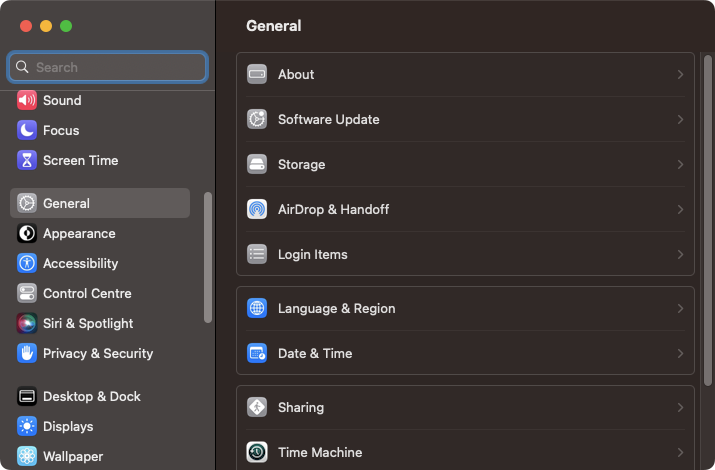Click the Language & Region globe icon

coord(257,308)
